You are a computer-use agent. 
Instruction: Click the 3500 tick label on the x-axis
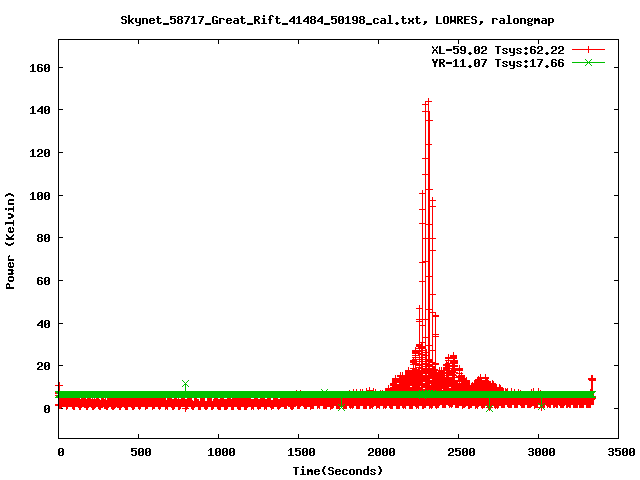click(x=622, y=452)
